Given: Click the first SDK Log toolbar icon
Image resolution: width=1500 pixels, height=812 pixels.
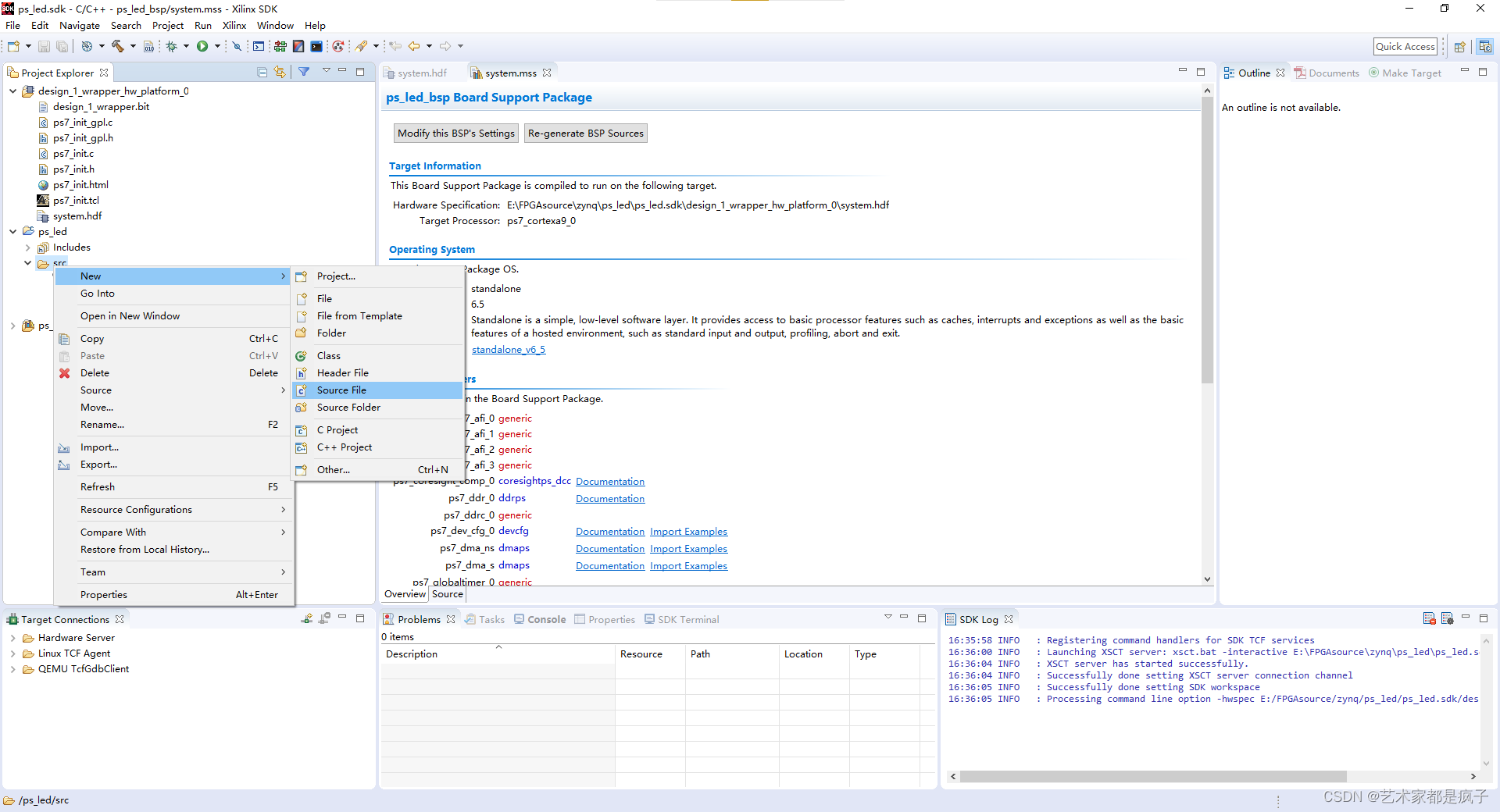Looking at the screenshot, I should (x=1429, y=618).
